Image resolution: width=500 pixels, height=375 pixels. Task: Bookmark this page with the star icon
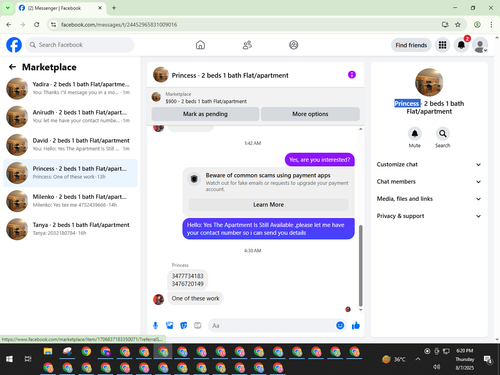pyautogui.click(x=458, y=25)
